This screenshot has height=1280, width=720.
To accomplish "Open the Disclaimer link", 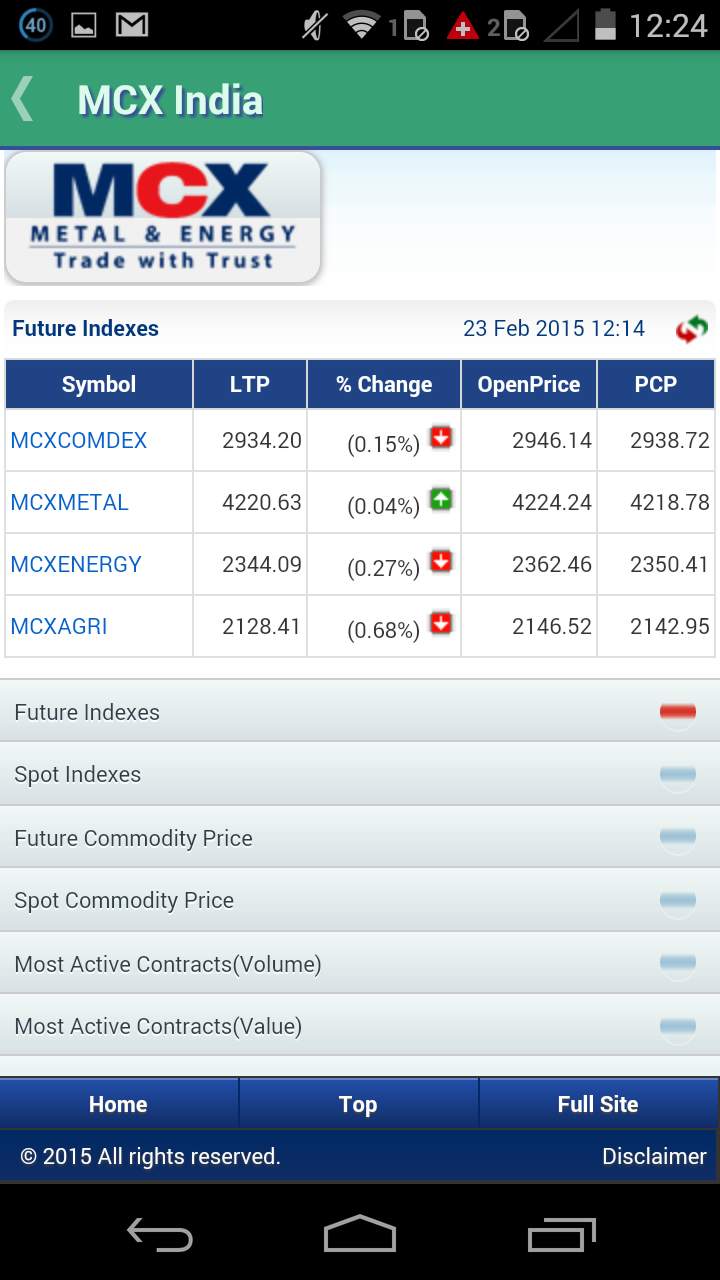I will pyautogui.click(x=654, y=1157).
